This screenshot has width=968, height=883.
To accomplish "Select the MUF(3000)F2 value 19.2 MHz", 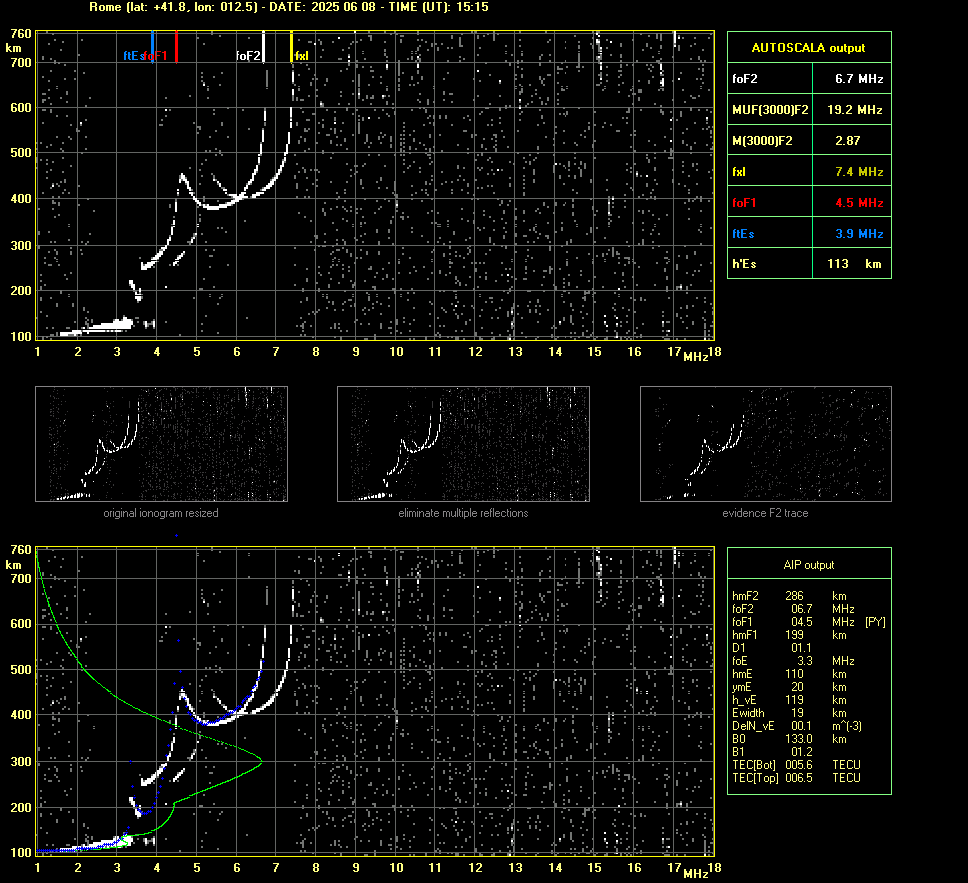I will pyautogui.click(x=854, y=109).
